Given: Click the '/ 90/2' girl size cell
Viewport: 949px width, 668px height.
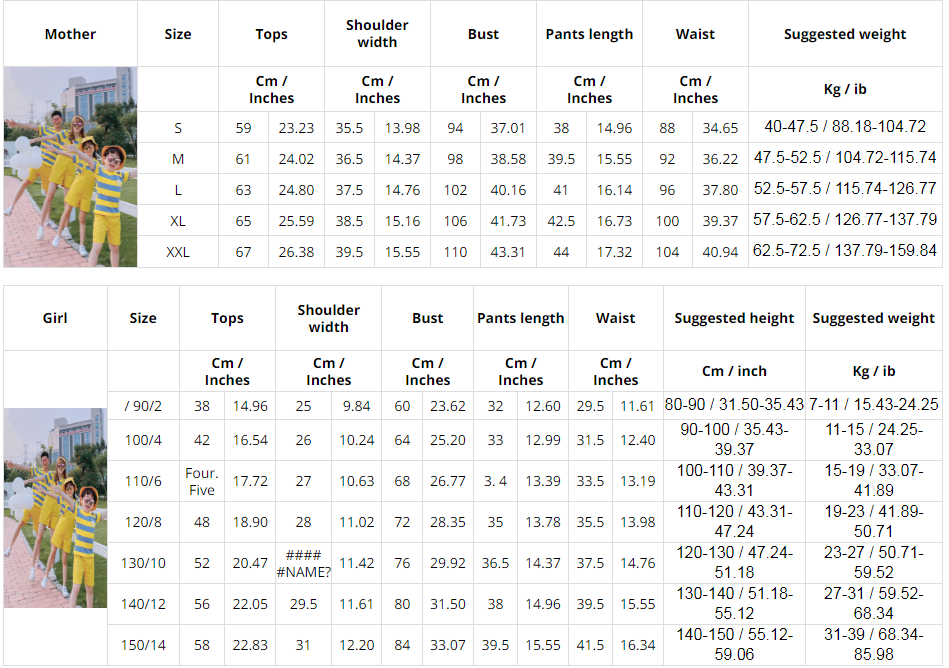Looking at the screenshot, I should click(143, 405).
